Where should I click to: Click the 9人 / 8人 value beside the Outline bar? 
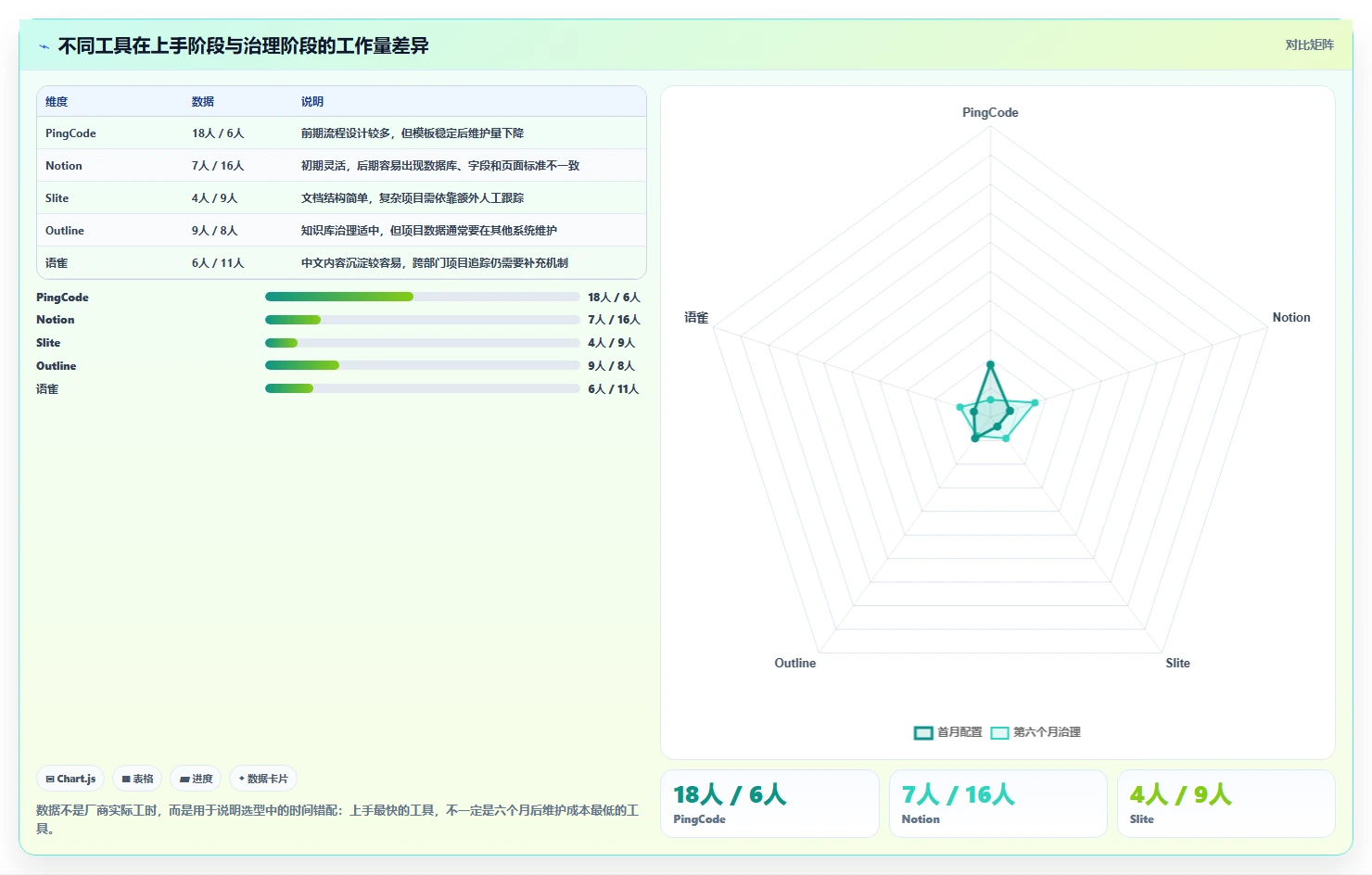pos(612,366)
